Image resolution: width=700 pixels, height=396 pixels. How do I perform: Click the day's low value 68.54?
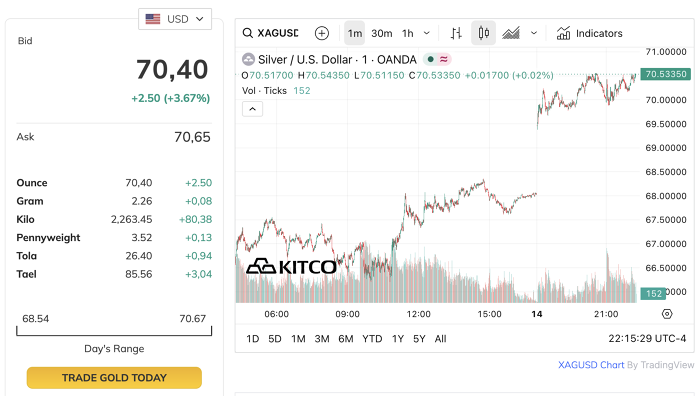click(x=36, y=319)
